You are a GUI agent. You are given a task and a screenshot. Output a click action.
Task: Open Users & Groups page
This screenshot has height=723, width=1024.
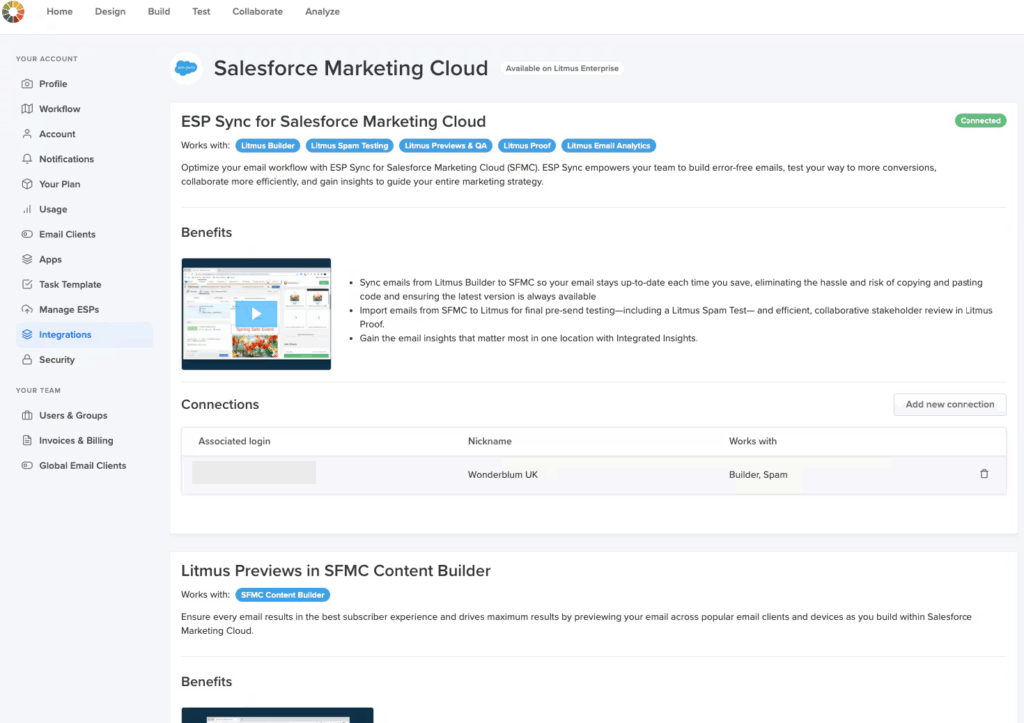click(73, 415)
